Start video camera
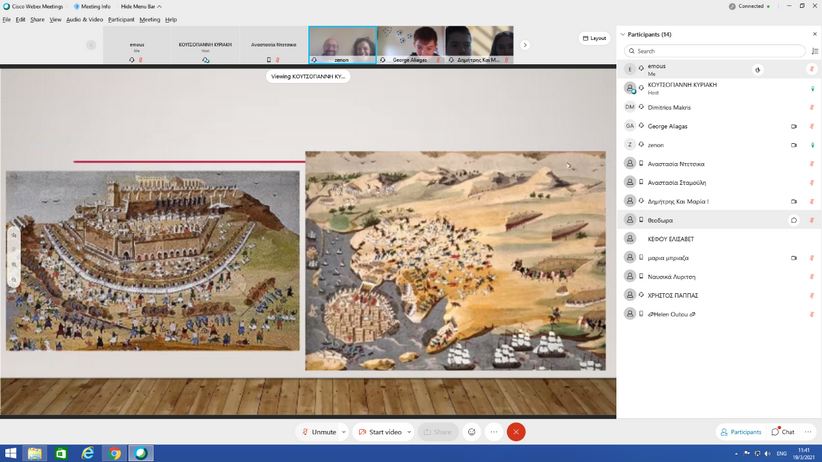The image size is (822, 462). point(380,432)
